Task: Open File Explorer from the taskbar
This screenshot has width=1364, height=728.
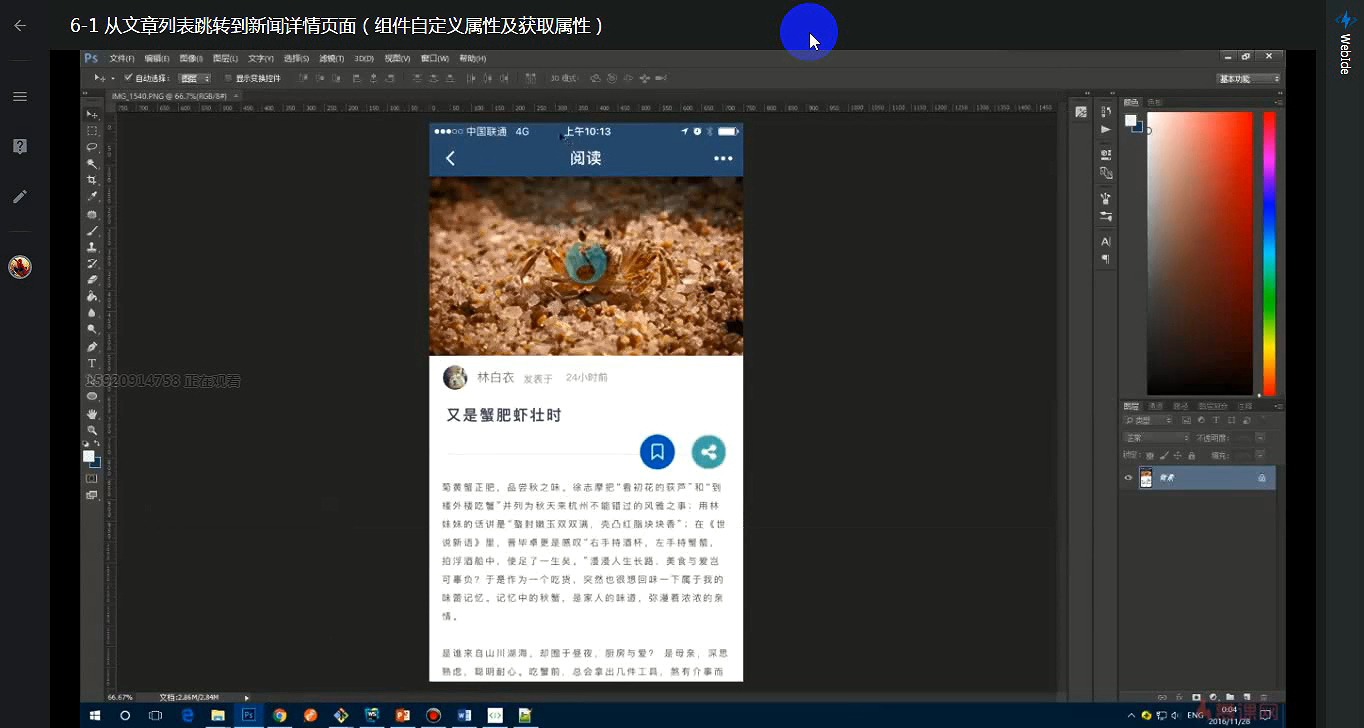Action: click(217, 715)
